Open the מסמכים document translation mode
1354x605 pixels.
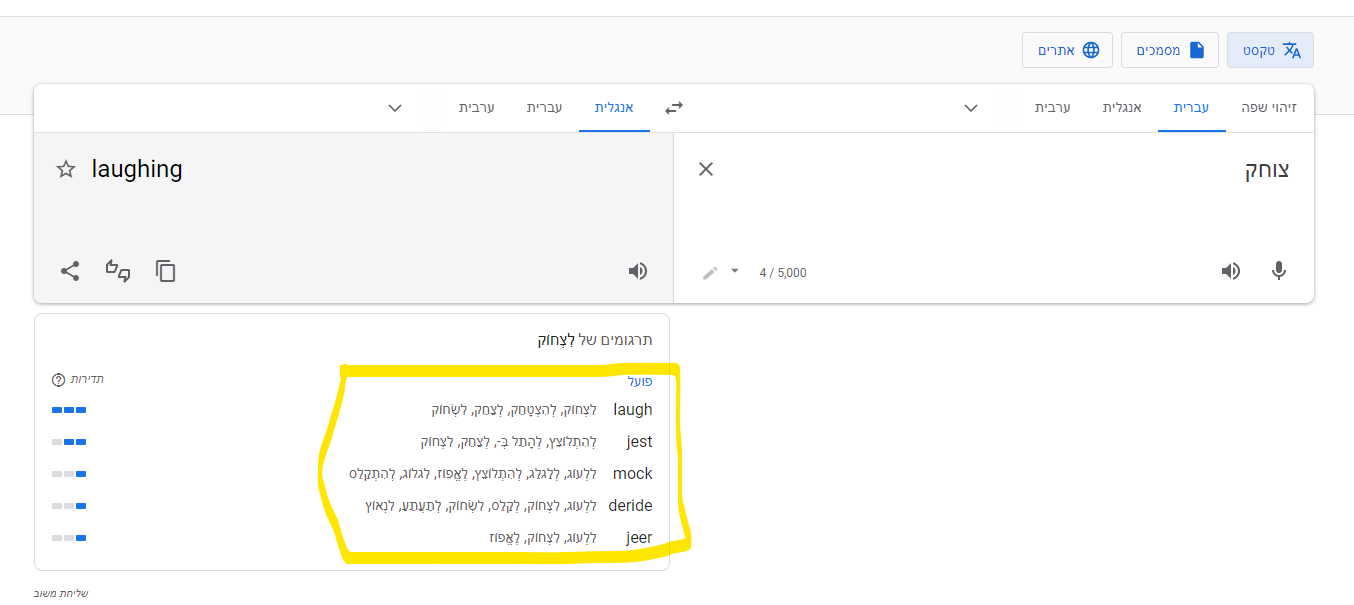(x=1169, y=49)
